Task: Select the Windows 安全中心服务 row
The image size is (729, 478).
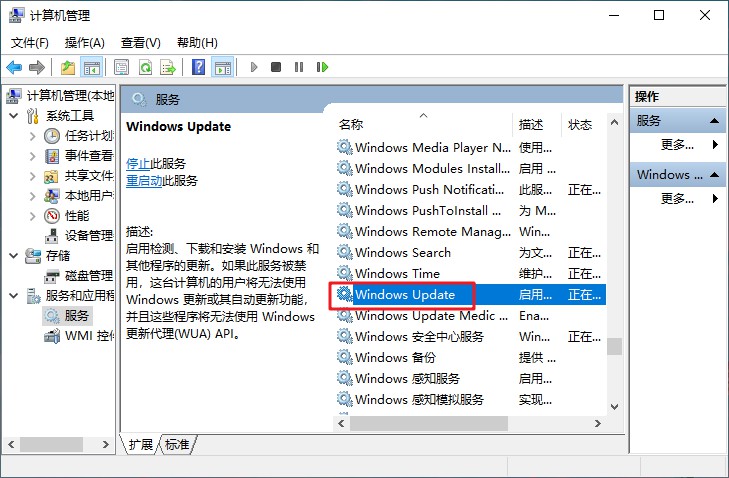Action: (470, 336)
